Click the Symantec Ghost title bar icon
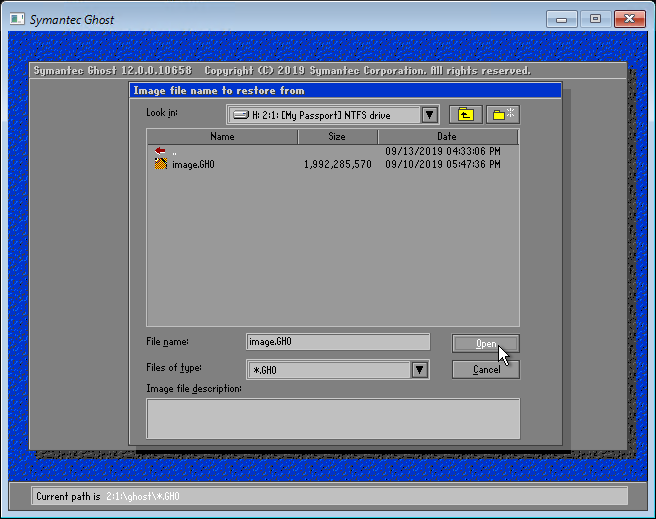Image resolution: width=656 pixels, height=519 pixels. click(17, 19)
